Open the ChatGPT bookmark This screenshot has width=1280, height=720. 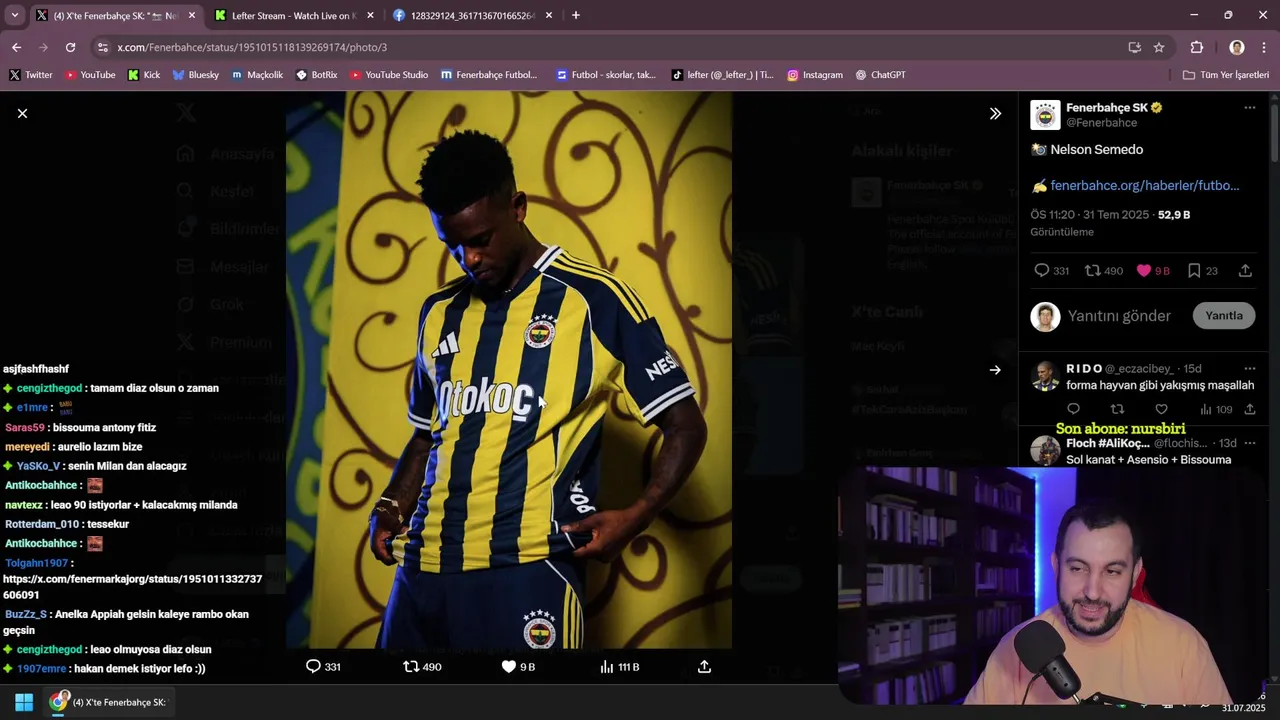pyautogui.click(x=881, y=75)
